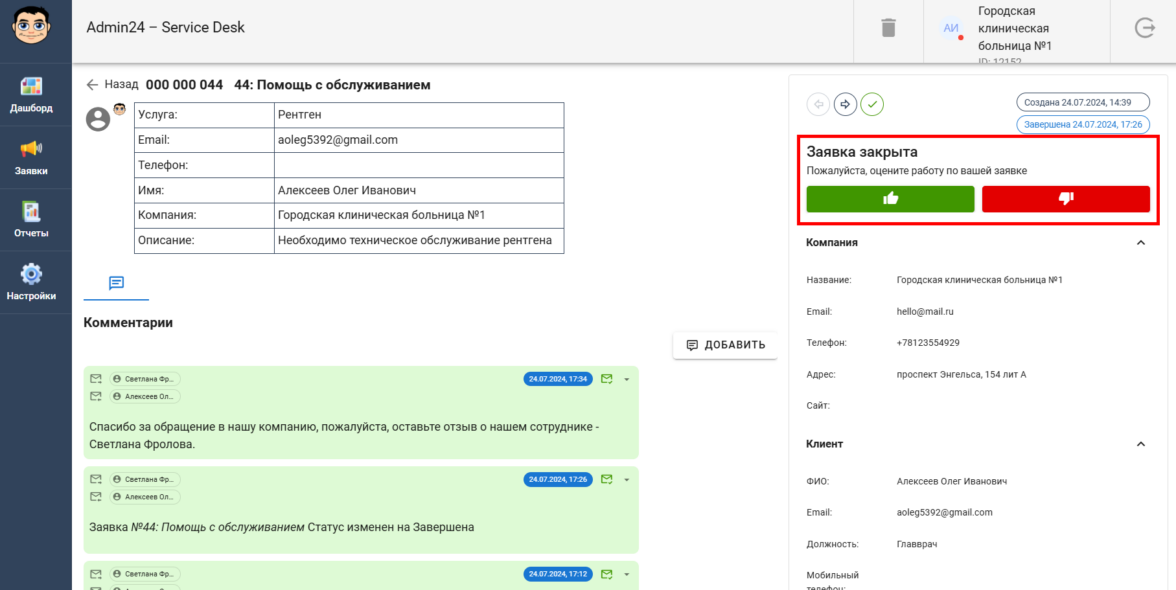The height and width of the screenshot is (590, 1176).
Task: Click the mail icon beside the 17:34 timestamp
Action: pyautogui.click(x=606, y=379)
